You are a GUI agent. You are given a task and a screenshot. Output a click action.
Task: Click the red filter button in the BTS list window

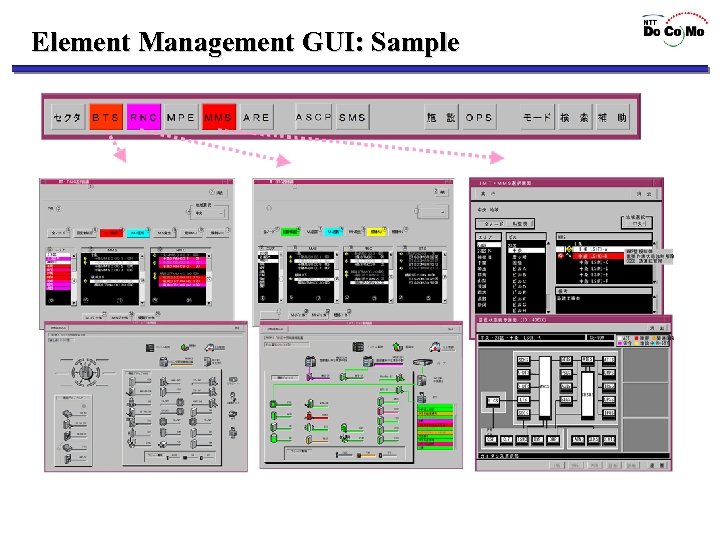(x=112, y=233)
